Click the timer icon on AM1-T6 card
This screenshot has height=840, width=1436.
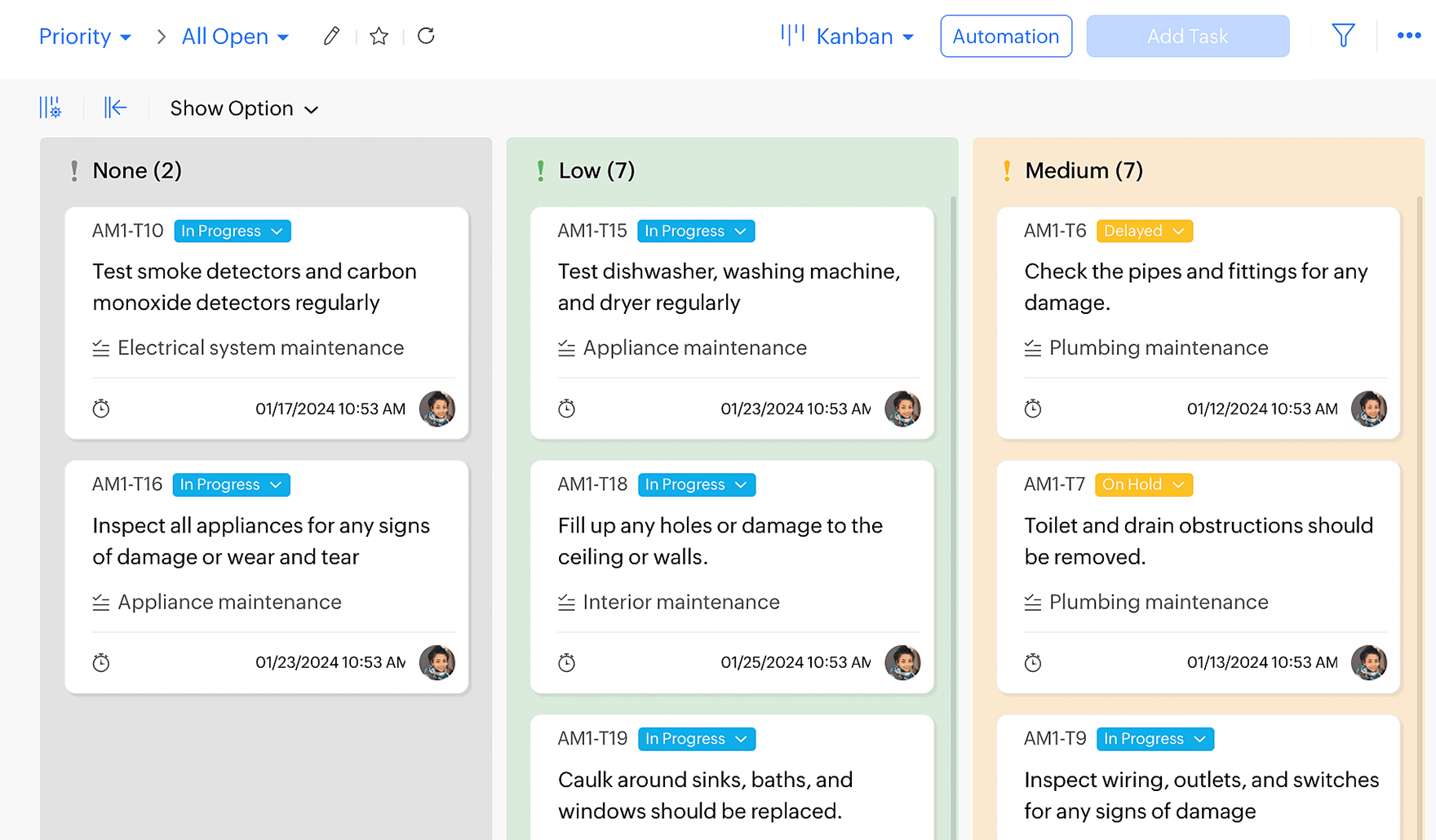pos(1033,409)
